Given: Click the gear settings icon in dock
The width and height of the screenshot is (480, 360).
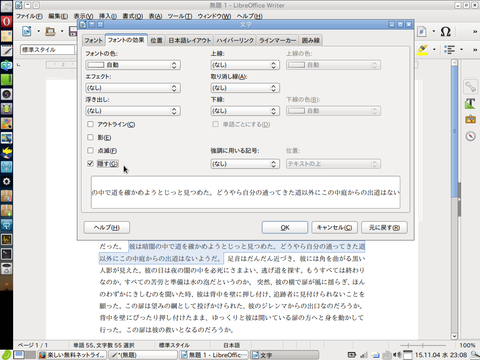Looking at the screenshot, I should coord(6,181).
